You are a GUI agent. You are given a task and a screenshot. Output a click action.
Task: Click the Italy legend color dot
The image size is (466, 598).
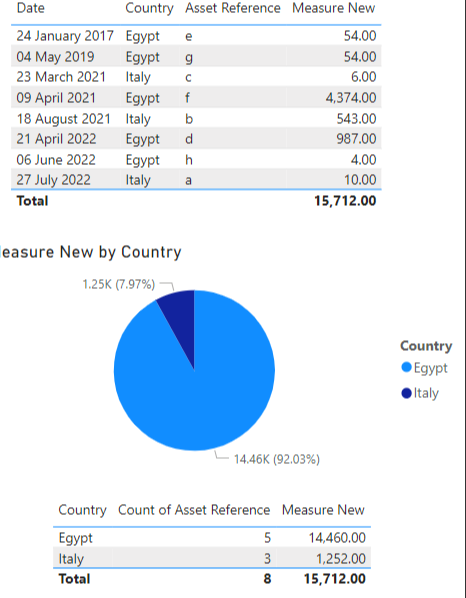coord(407,393)
